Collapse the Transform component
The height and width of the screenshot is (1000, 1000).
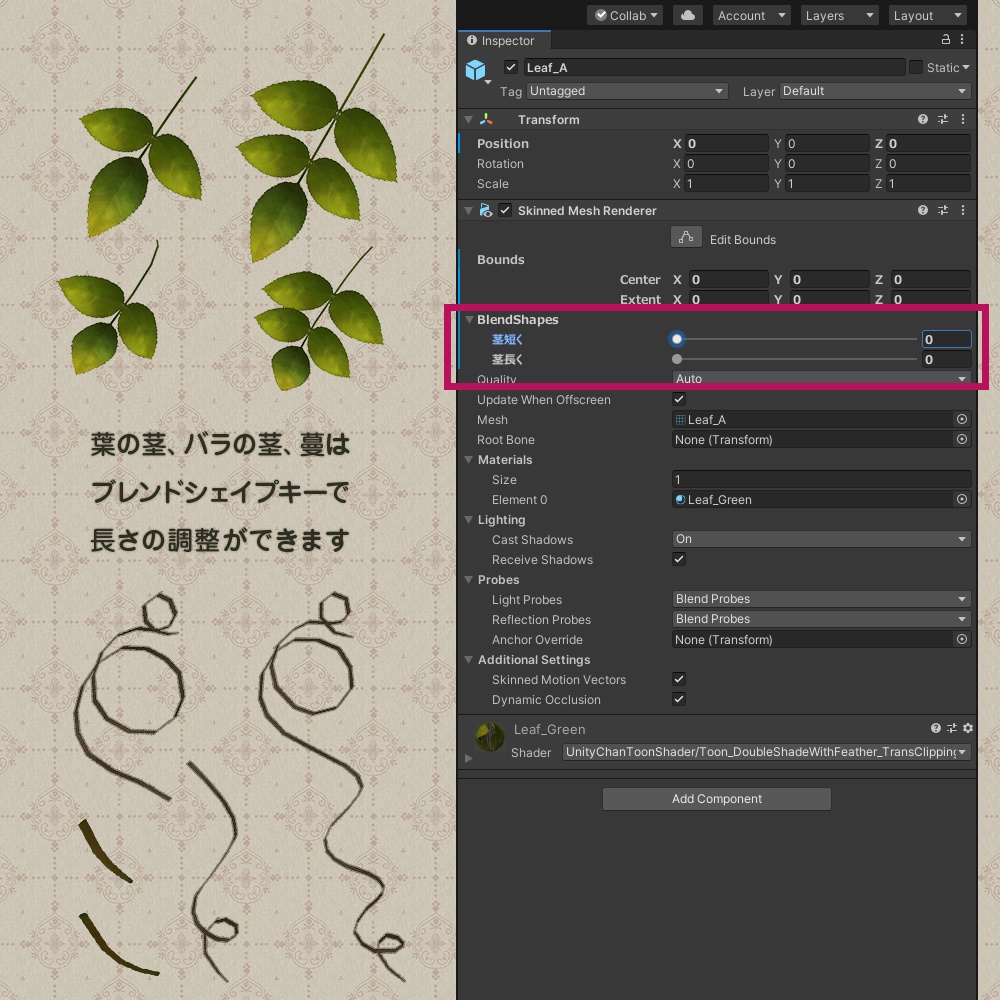(x=469, y=119)
